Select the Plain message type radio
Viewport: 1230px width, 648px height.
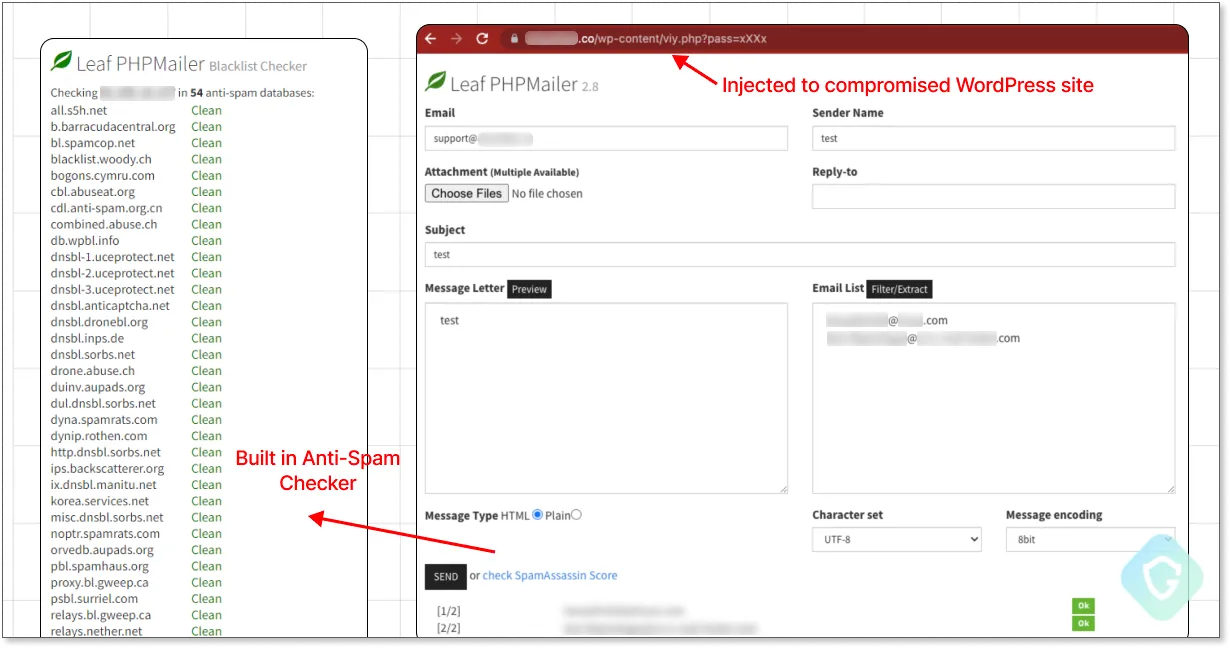(576, 515)
